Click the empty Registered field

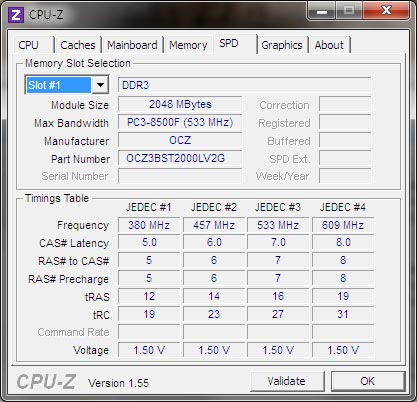pyautogui.click(x=345, y=122)
